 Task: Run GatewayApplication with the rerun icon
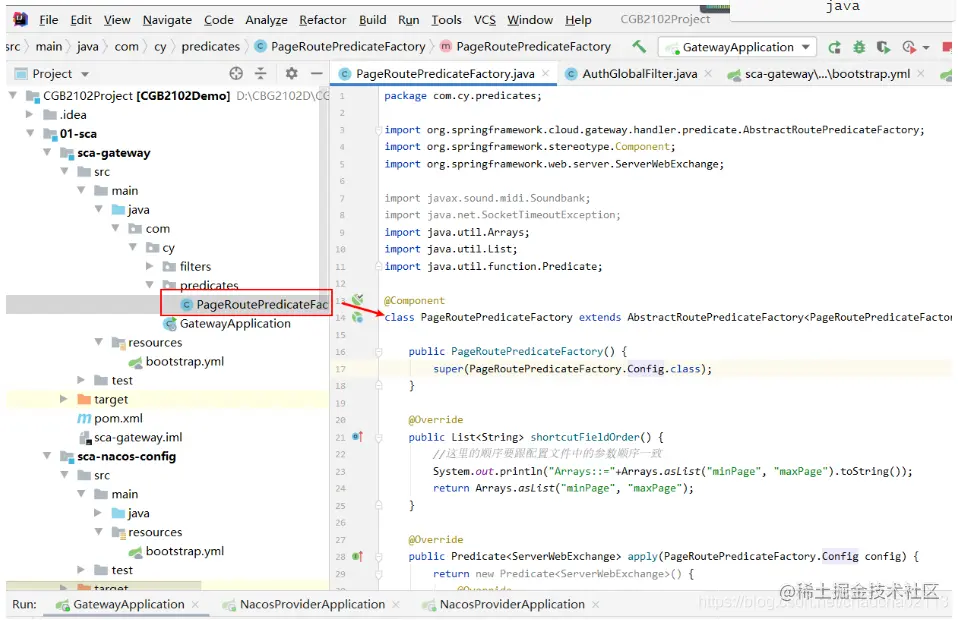click(x=835, y=47)
